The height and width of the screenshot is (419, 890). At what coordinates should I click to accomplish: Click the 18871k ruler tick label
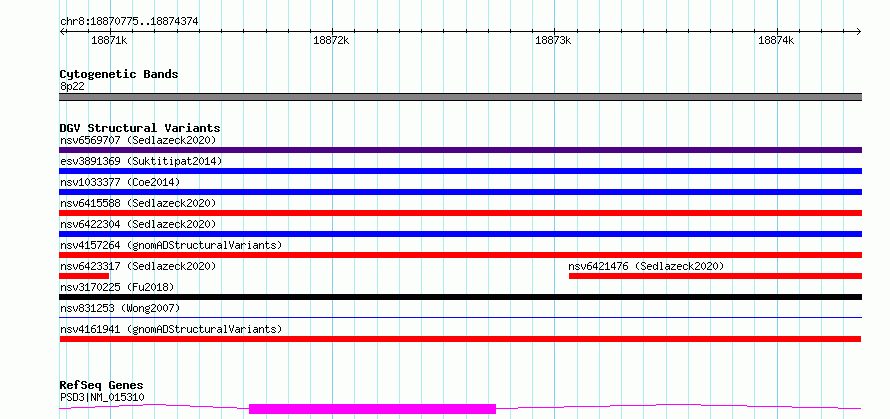(x=110, y=41)
